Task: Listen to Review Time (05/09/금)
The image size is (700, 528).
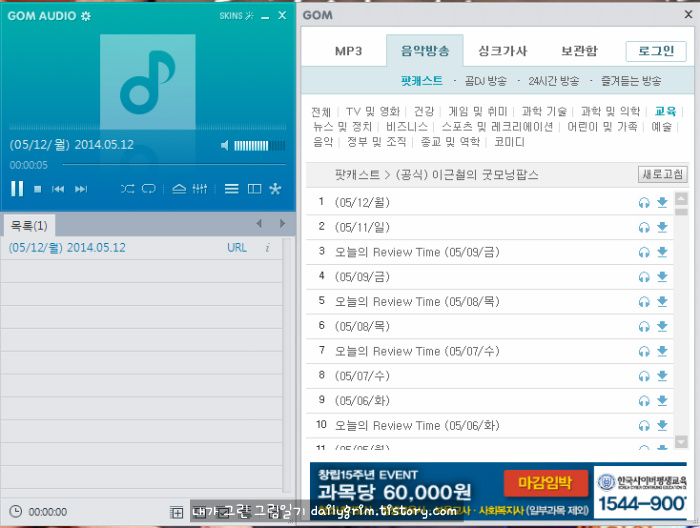Action: click(x=644, y=253)
